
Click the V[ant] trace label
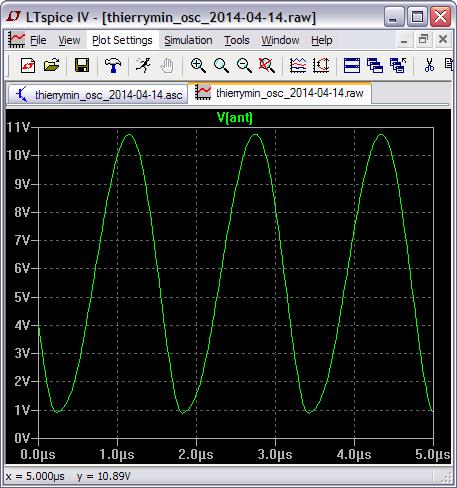click(x=235, y=117)
